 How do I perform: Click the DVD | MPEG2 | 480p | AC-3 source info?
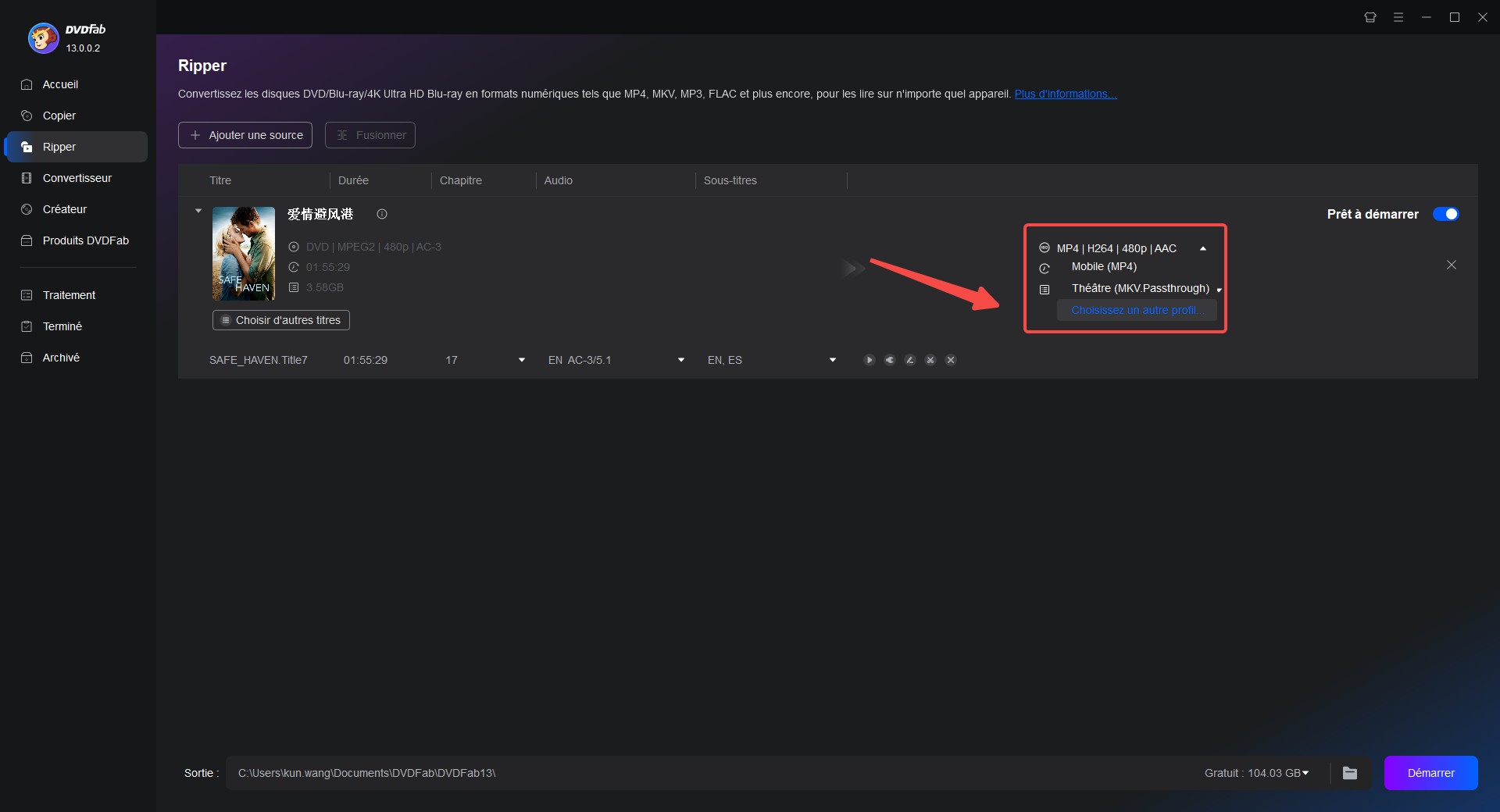(373, 247)
